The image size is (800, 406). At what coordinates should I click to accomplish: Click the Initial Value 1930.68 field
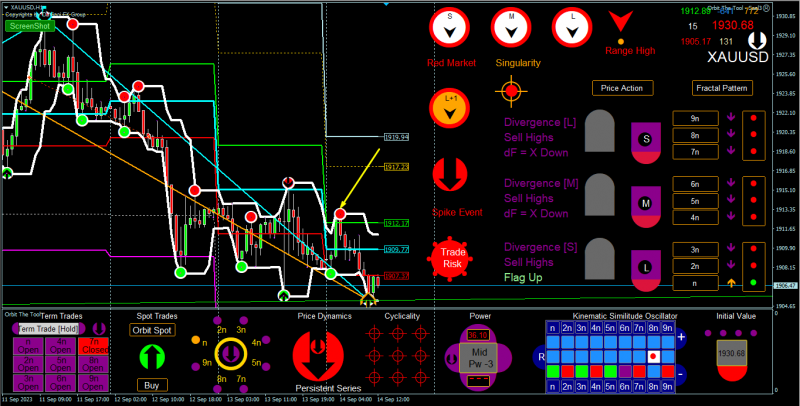click(732, 353)
